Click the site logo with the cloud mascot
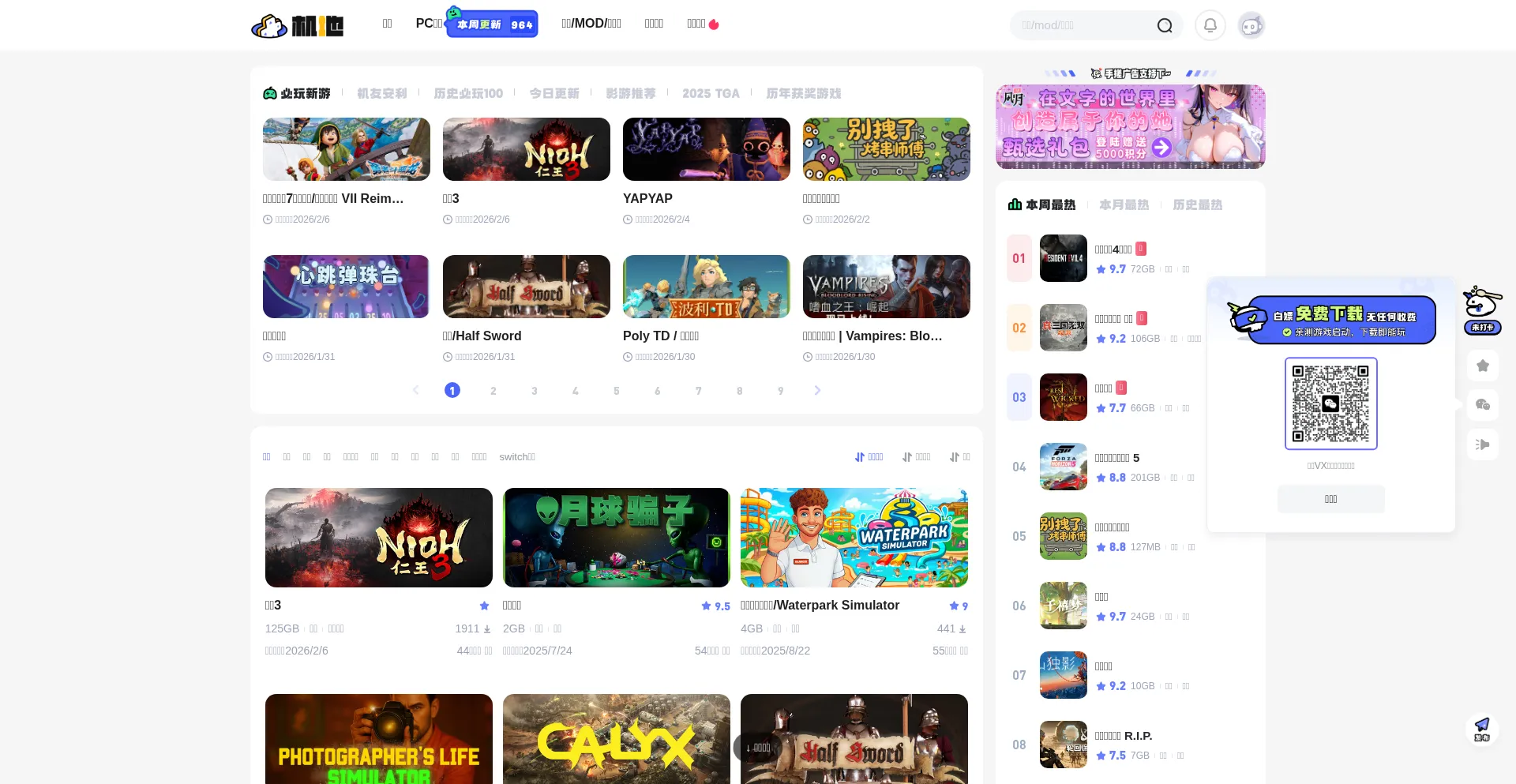This screenshot has height=784, width=1516. pos(297,25)
